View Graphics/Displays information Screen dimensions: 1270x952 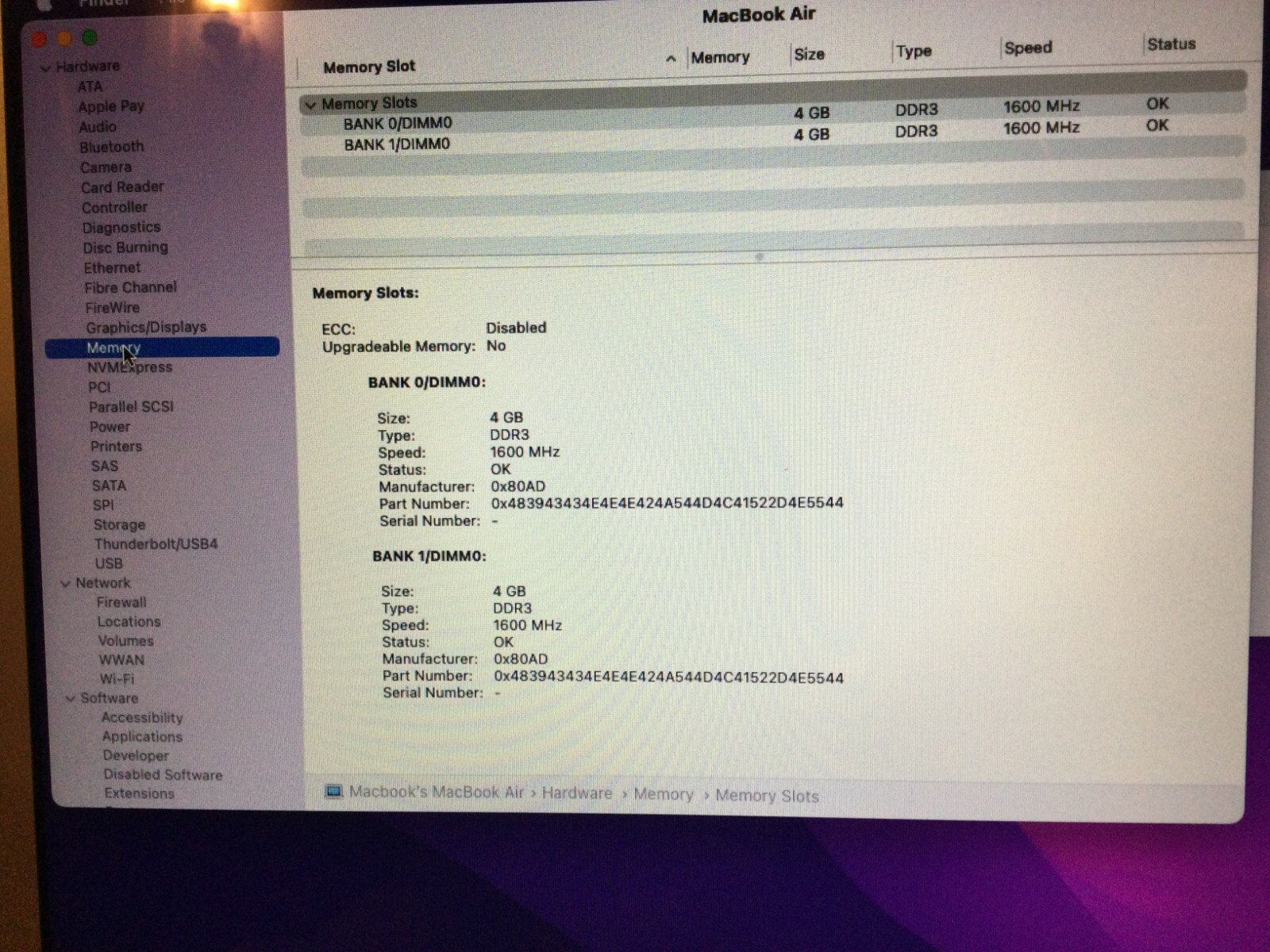[146, 327]
